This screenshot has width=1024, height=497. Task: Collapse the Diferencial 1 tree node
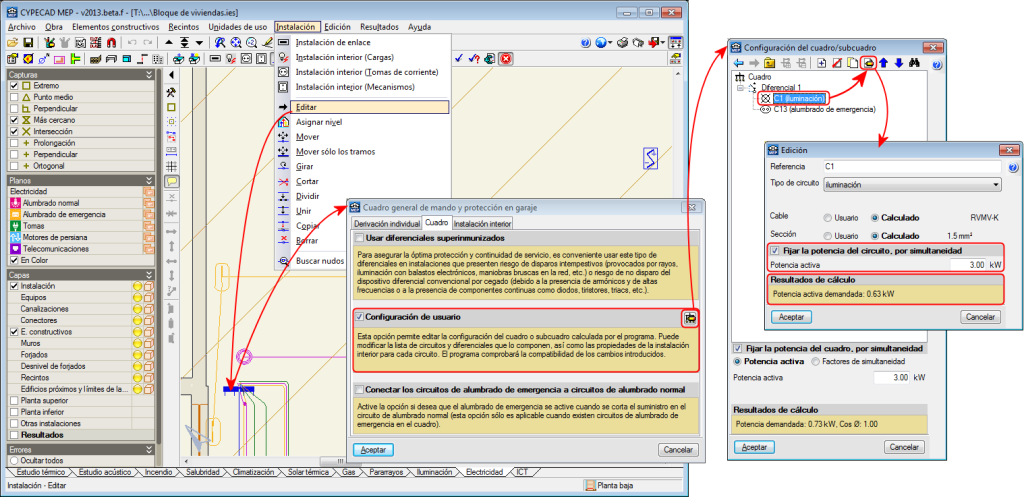pos(739,87)
